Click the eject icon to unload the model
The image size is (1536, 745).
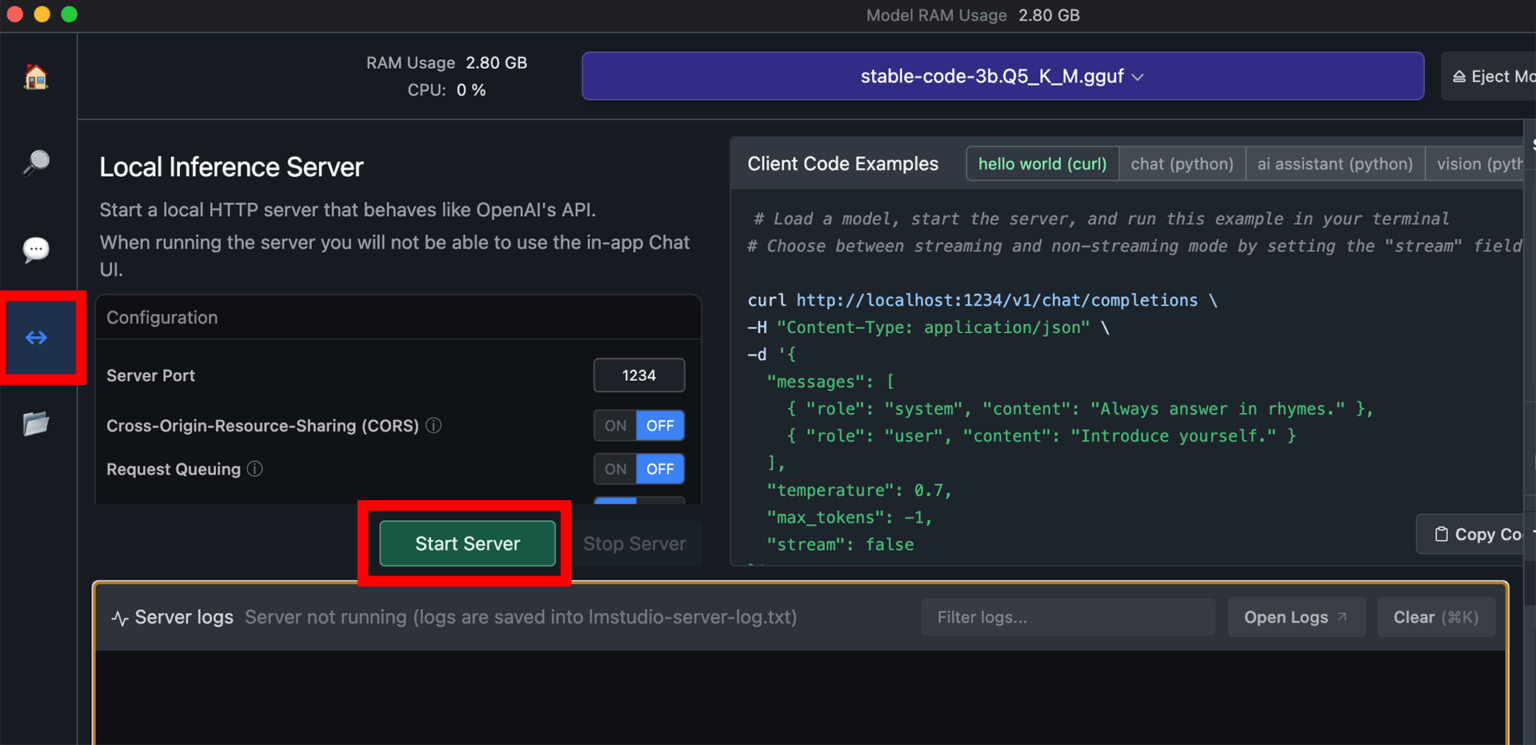pyautogui.click(x=1461, y=75)
